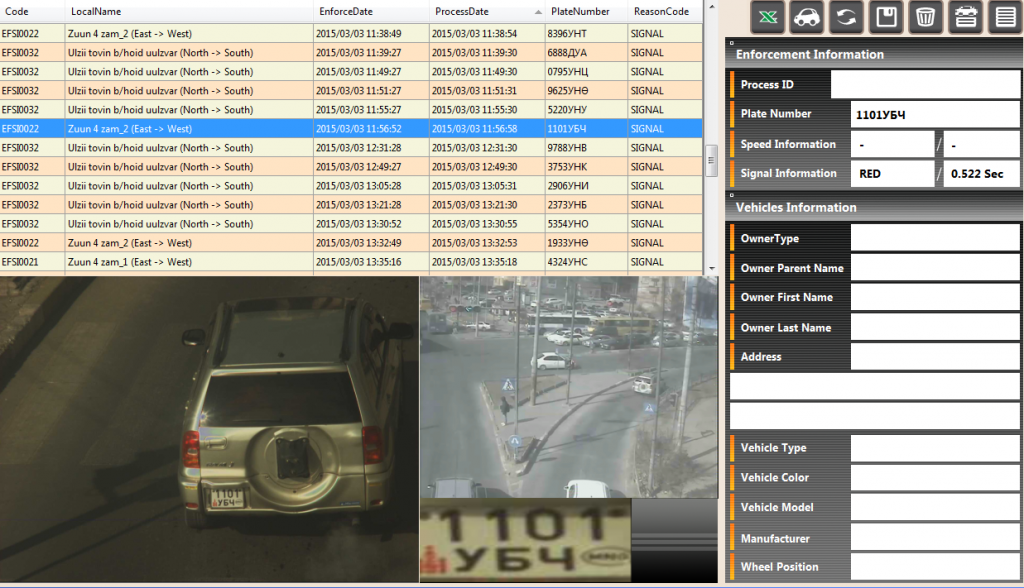This screenshot has height=588, width=1024.
Task: Click the LocalName column header
Action: pos(95,11)
